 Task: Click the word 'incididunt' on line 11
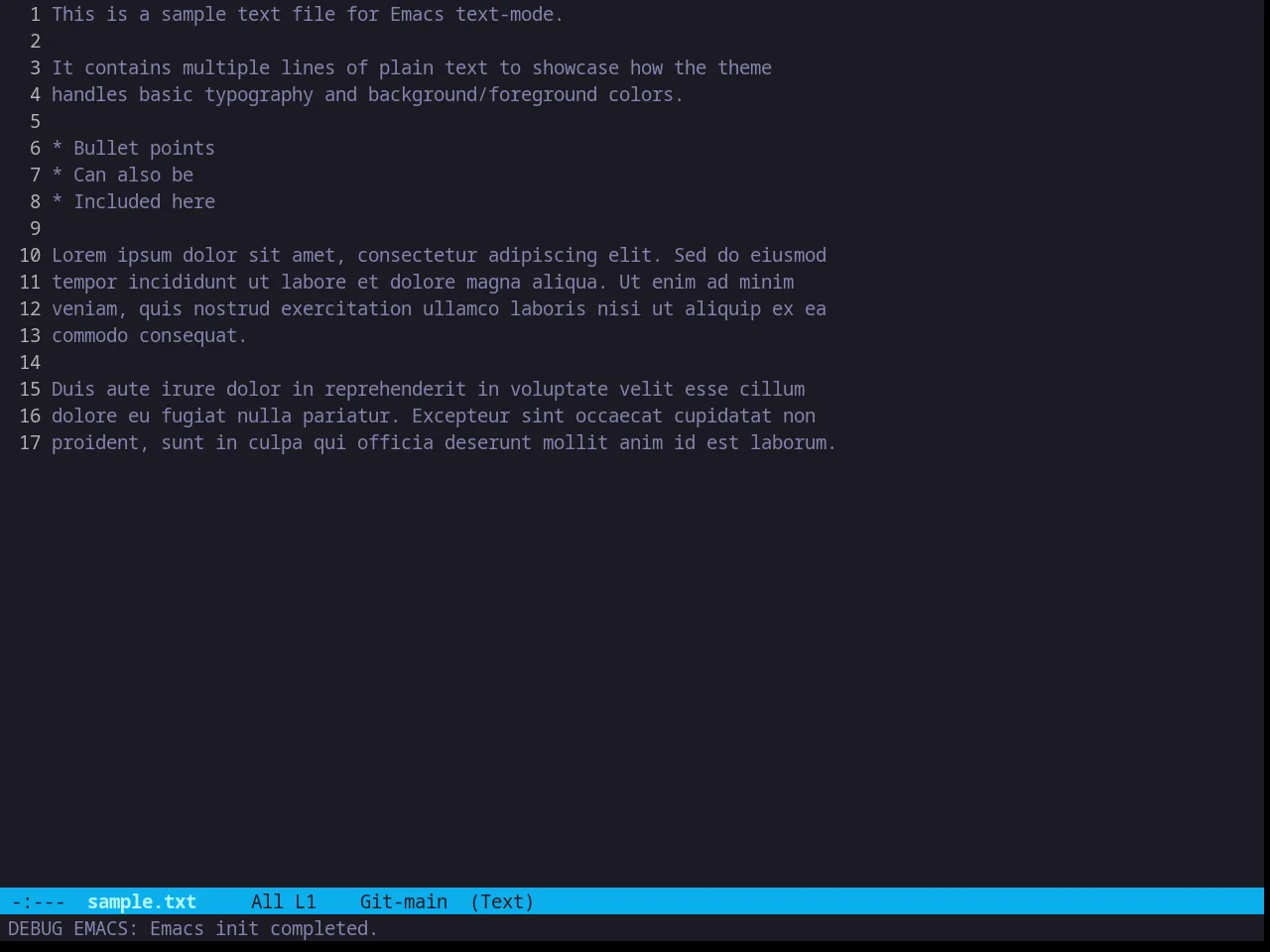183,282
